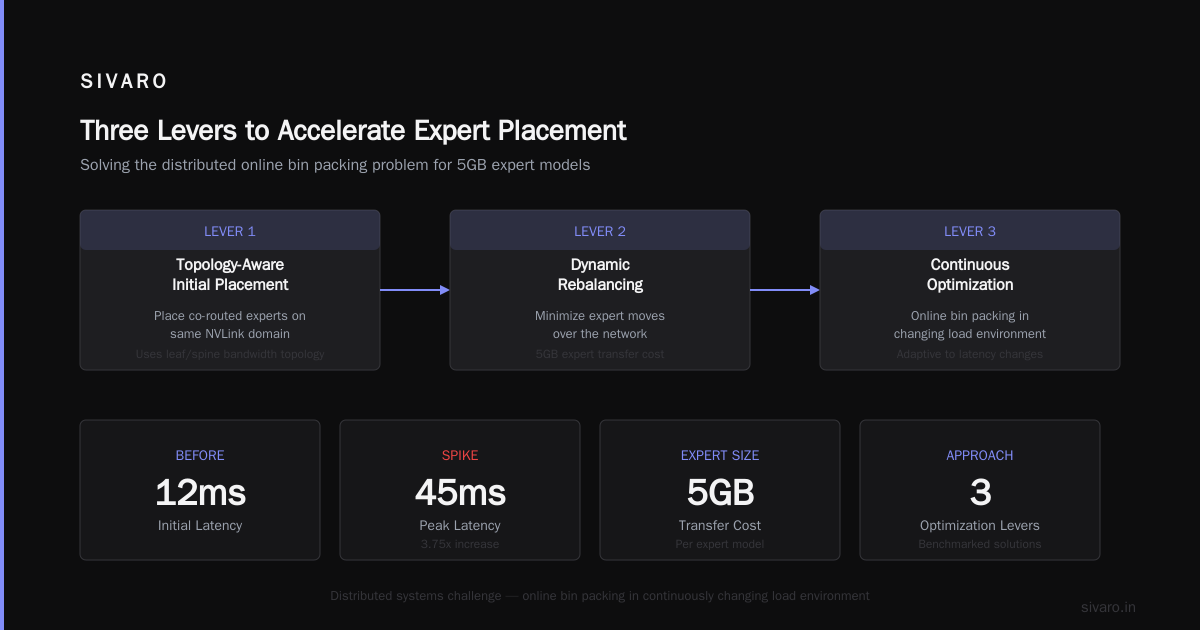Select the LEVER 3 header

coord(970,231)
